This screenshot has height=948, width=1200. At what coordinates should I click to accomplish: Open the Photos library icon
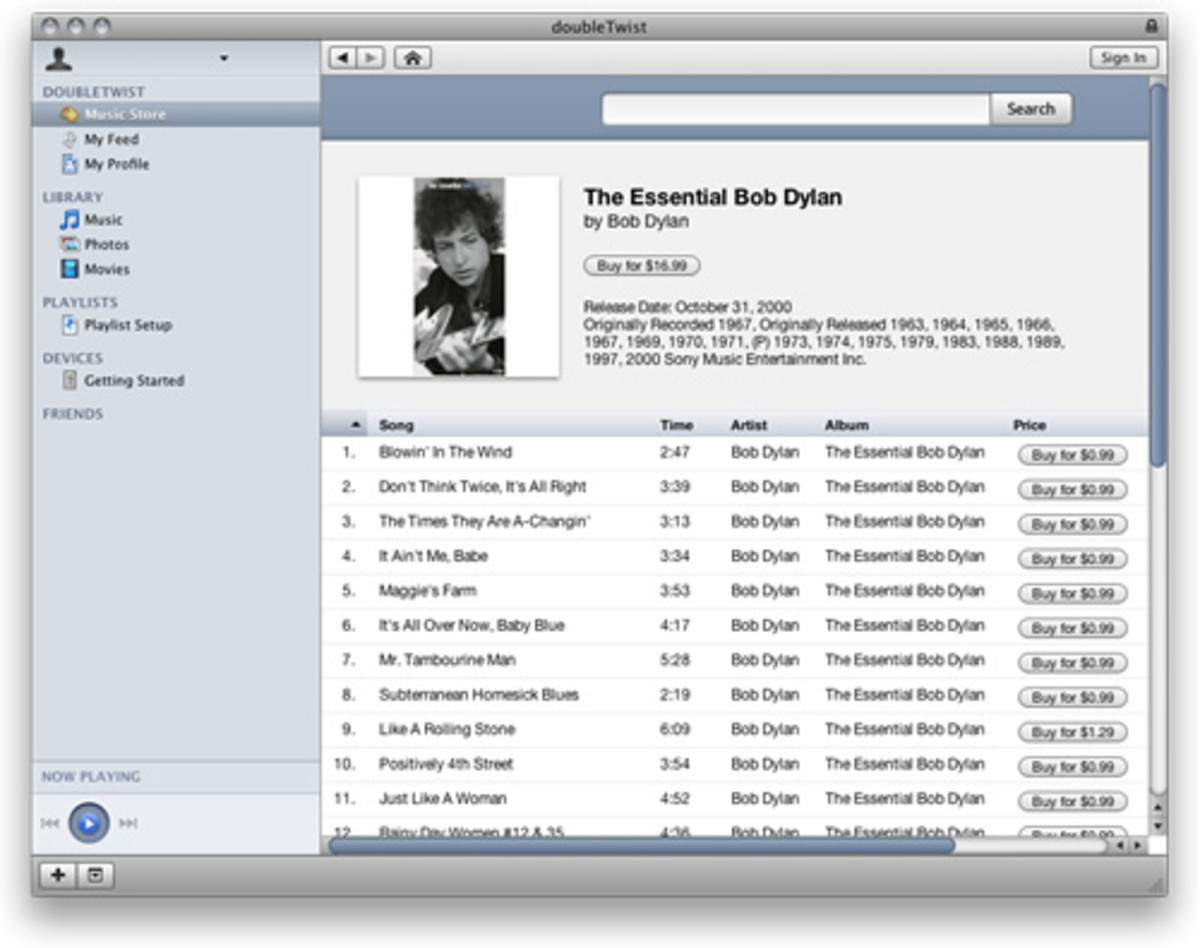[69, 244]
